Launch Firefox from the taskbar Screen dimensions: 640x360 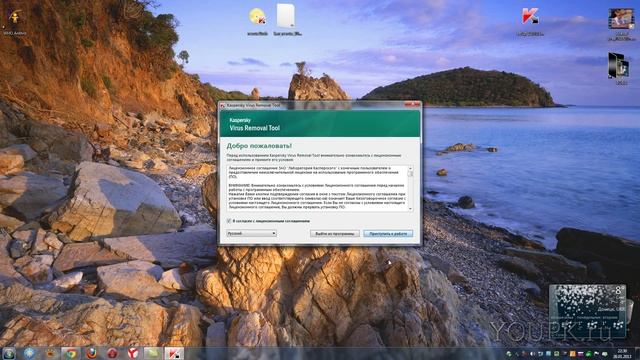click(x=91, y=353)
